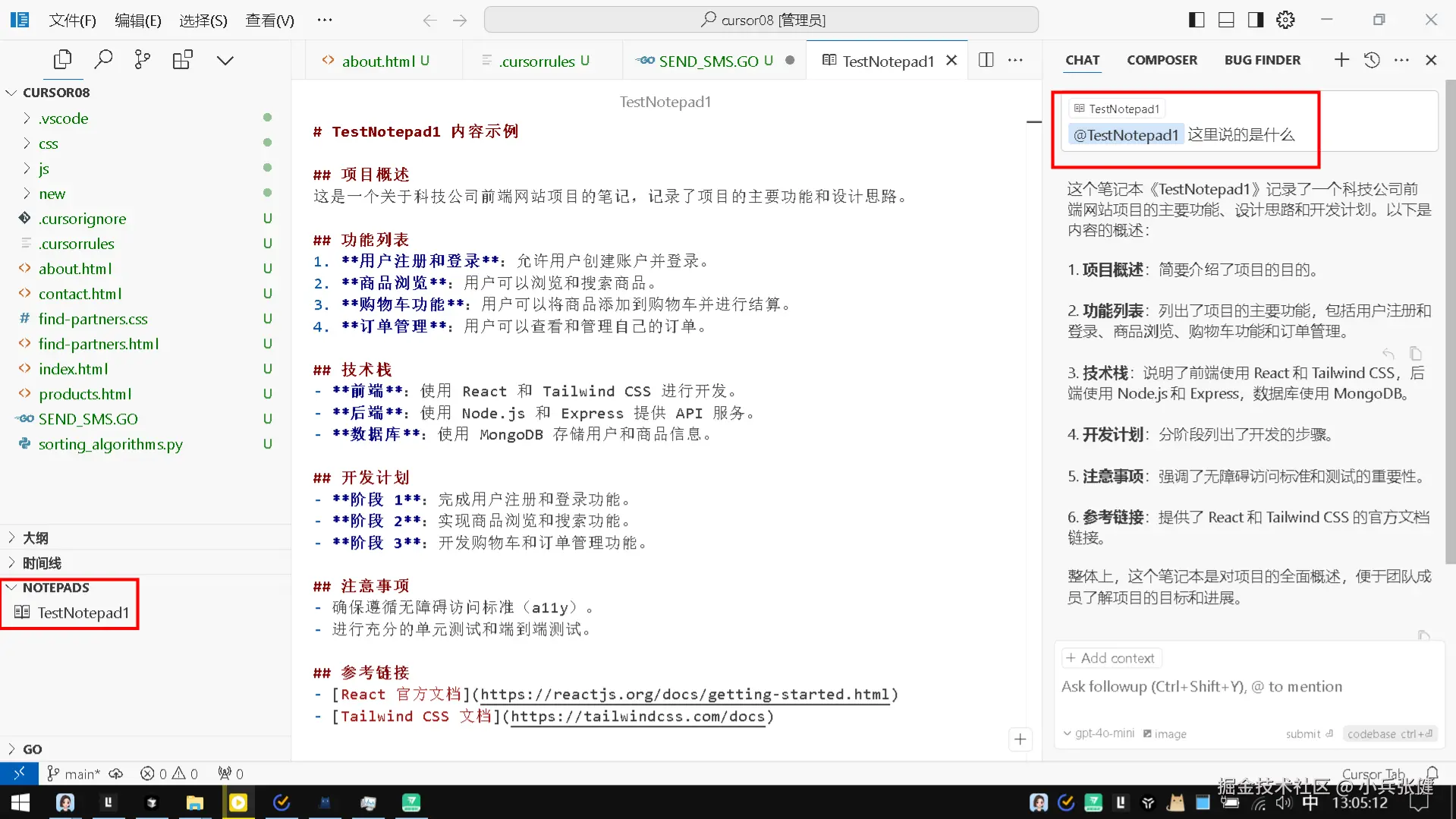Publish changes with the cloud sync icon
This screenshot has width=1456, height=819.
click(x=116, y=773)
